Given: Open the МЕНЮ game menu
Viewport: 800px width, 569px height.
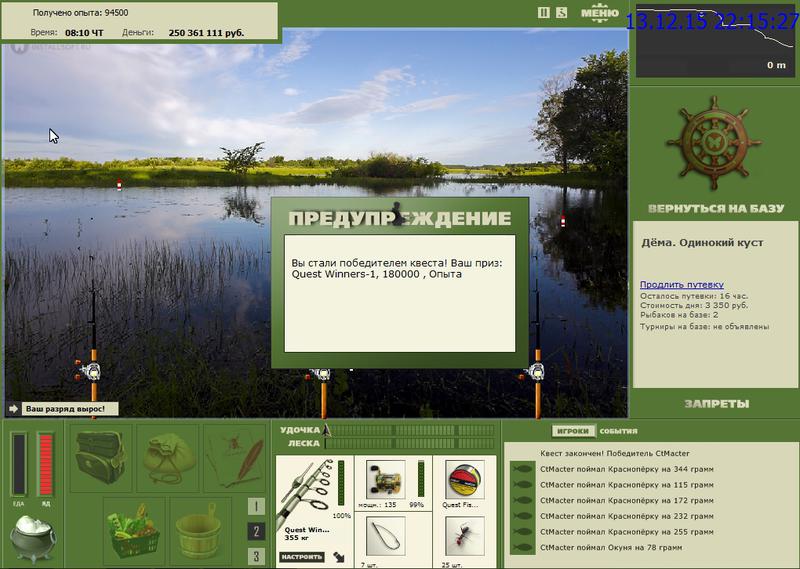Looking at the screenshot, I should [599, 13].
